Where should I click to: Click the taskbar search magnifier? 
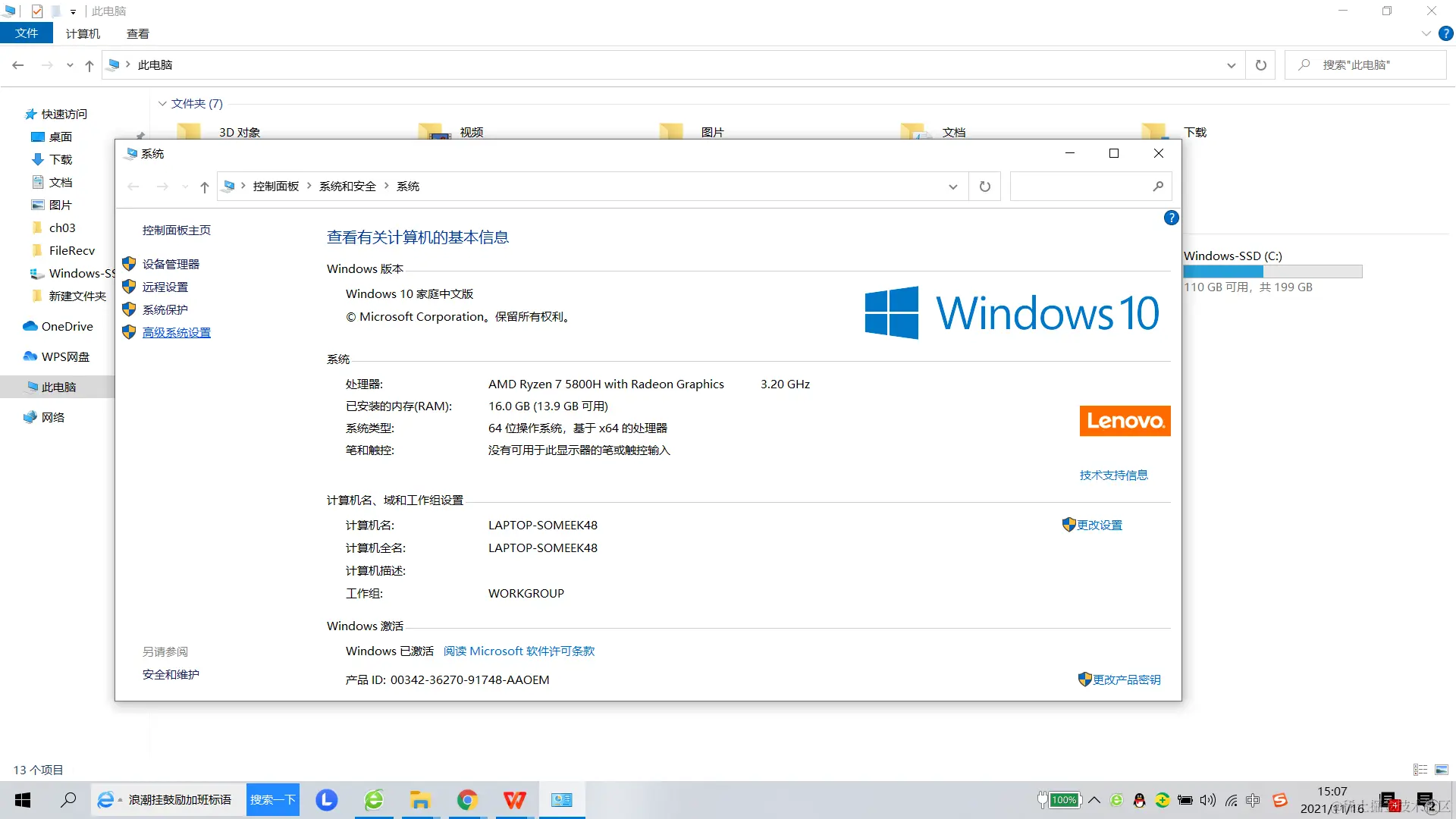(x=68, y=800)
